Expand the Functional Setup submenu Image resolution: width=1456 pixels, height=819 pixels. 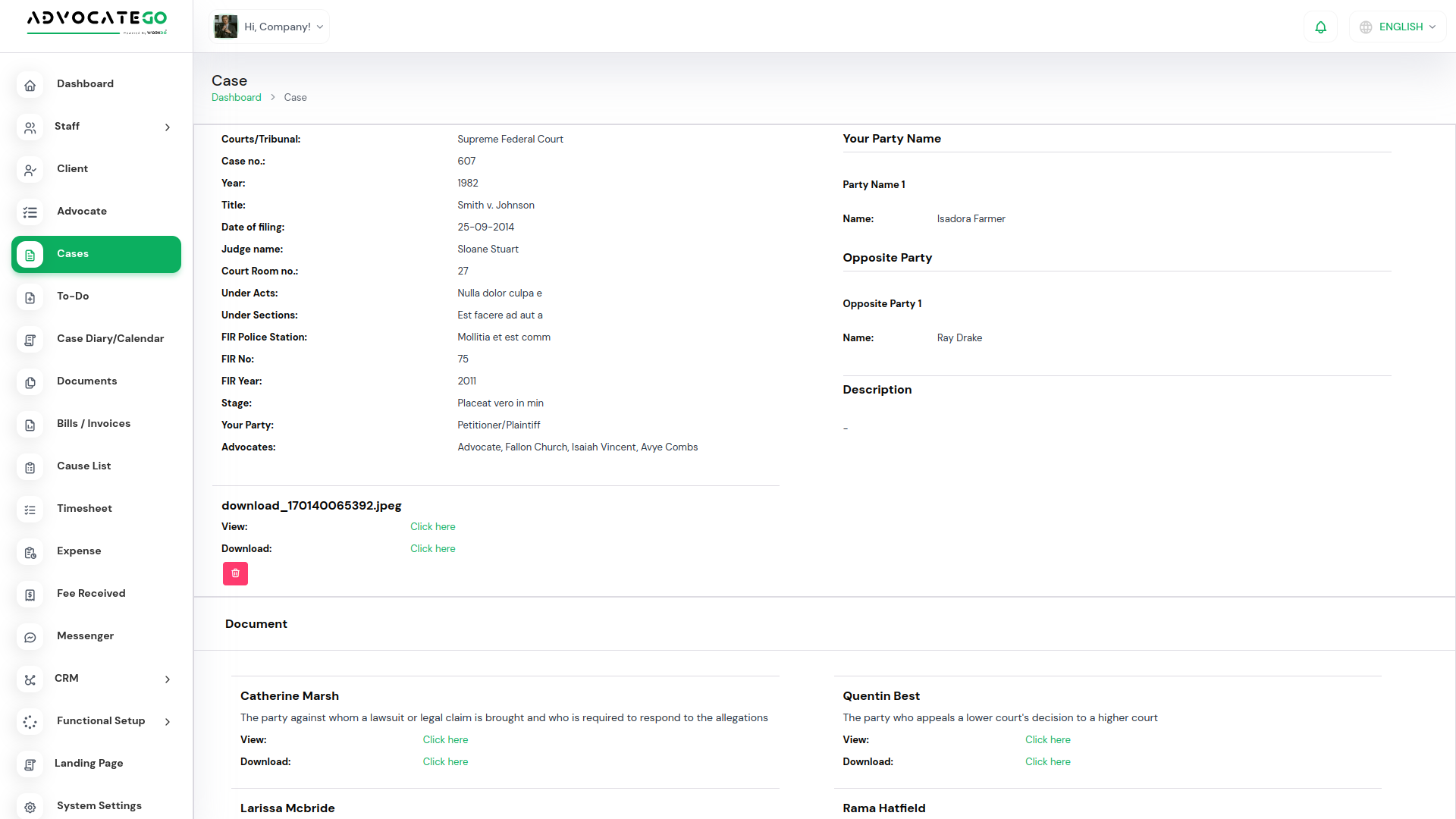(168, 722)
